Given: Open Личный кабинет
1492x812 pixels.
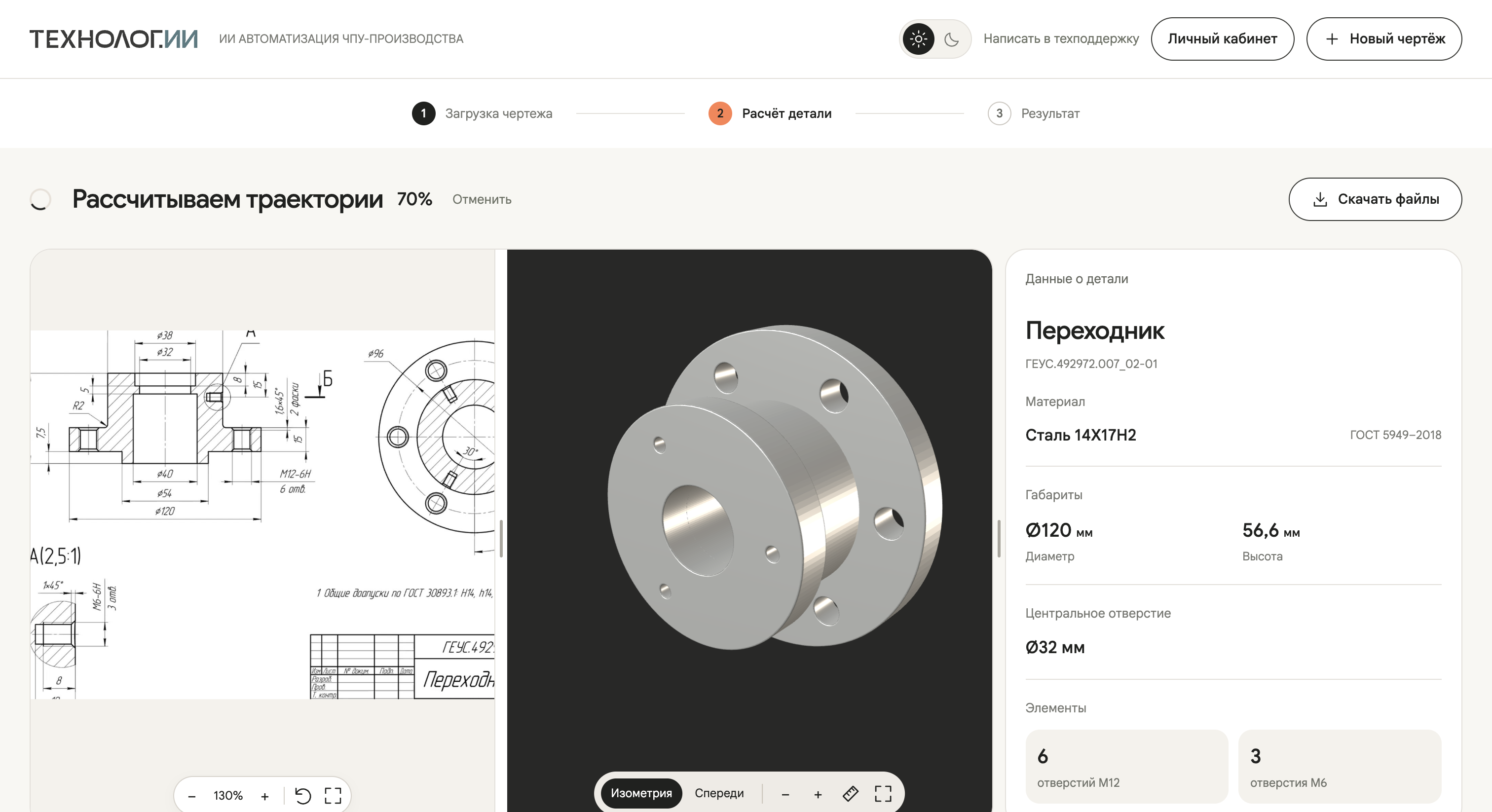Looking at the screenshot, I should pos(1222,39).
